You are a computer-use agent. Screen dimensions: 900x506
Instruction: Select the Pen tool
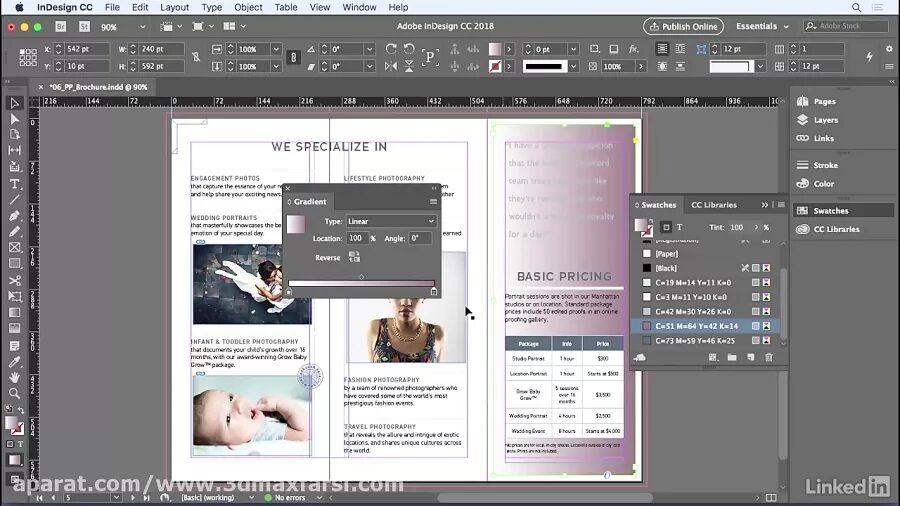pos(14,216)
